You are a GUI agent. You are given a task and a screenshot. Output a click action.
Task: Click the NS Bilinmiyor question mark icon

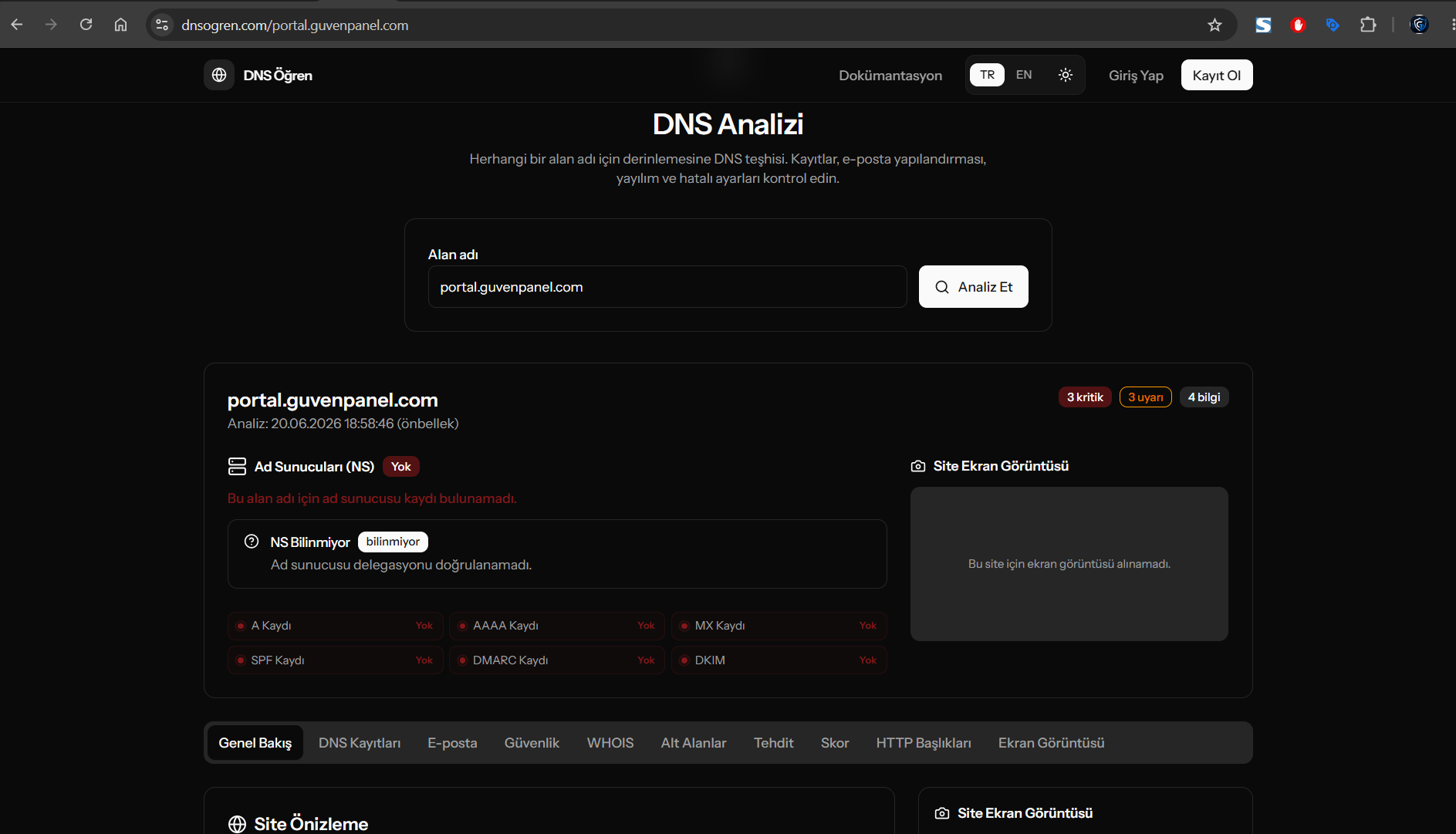pyautogui.click(x=252, y=542)
